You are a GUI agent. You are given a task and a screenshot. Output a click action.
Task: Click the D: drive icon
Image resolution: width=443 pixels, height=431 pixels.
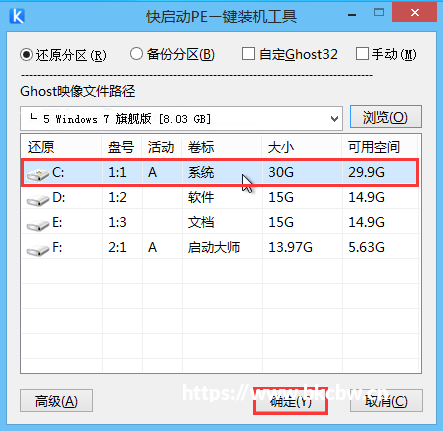(38, 200)
